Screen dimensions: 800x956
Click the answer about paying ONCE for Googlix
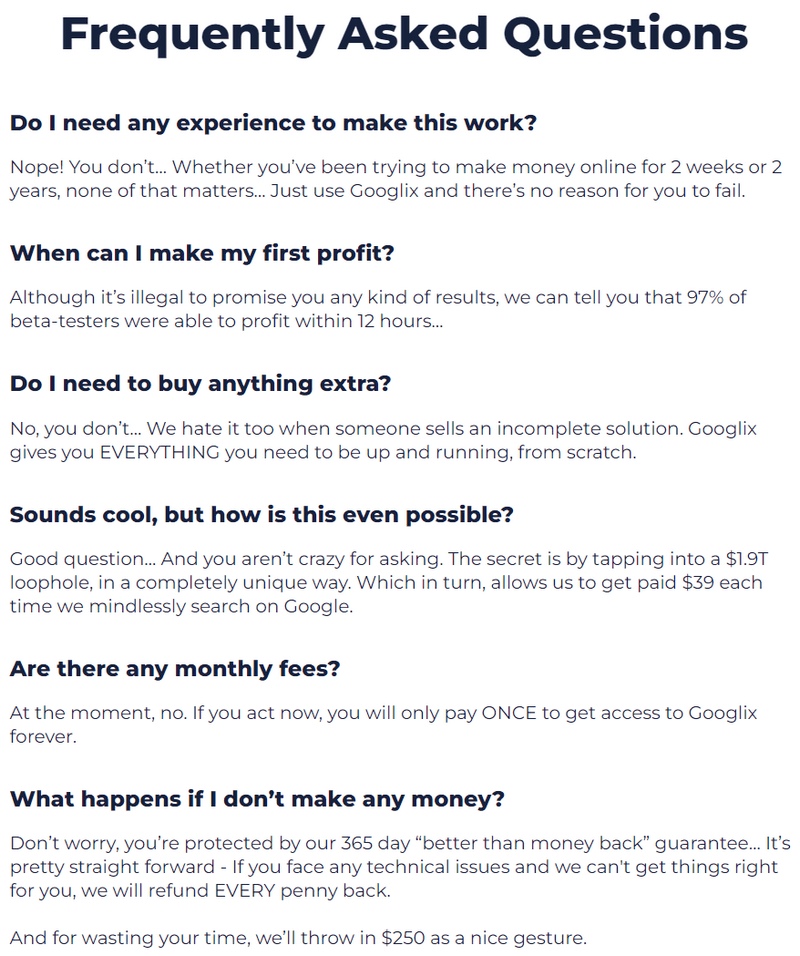[384, 725]
